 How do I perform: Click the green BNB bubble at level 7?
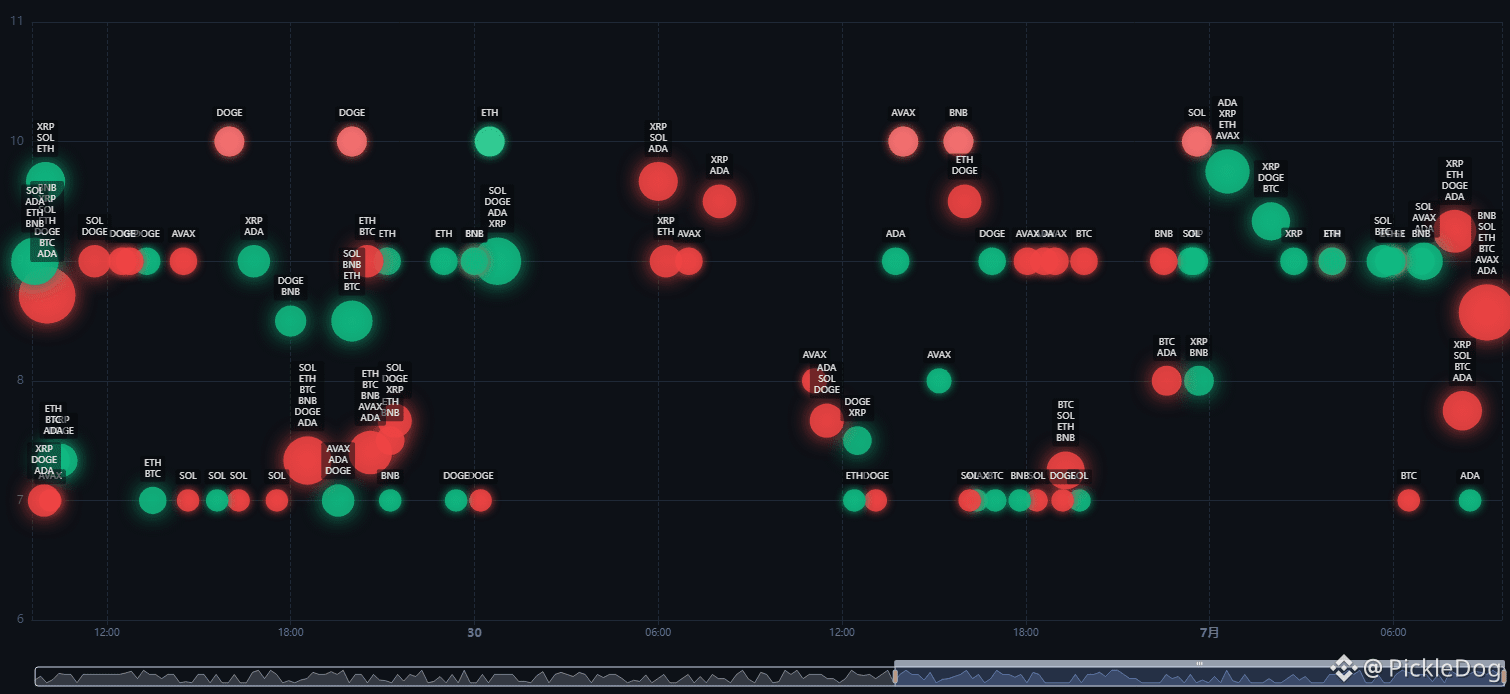[x=390, y=500]
